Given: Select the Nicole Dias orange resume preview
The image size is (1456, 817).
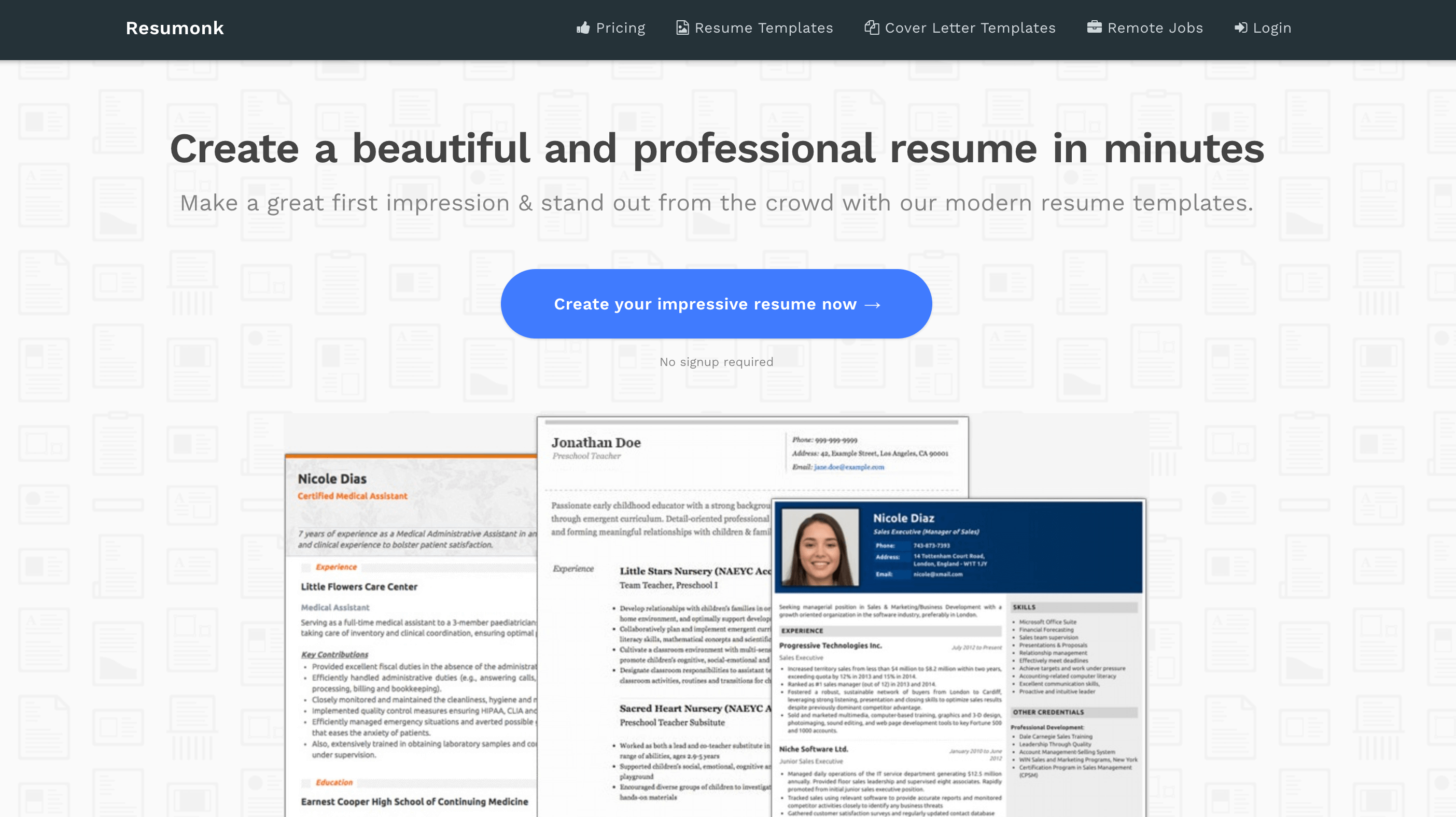Looking at the screenshot, I should [411, 636].
